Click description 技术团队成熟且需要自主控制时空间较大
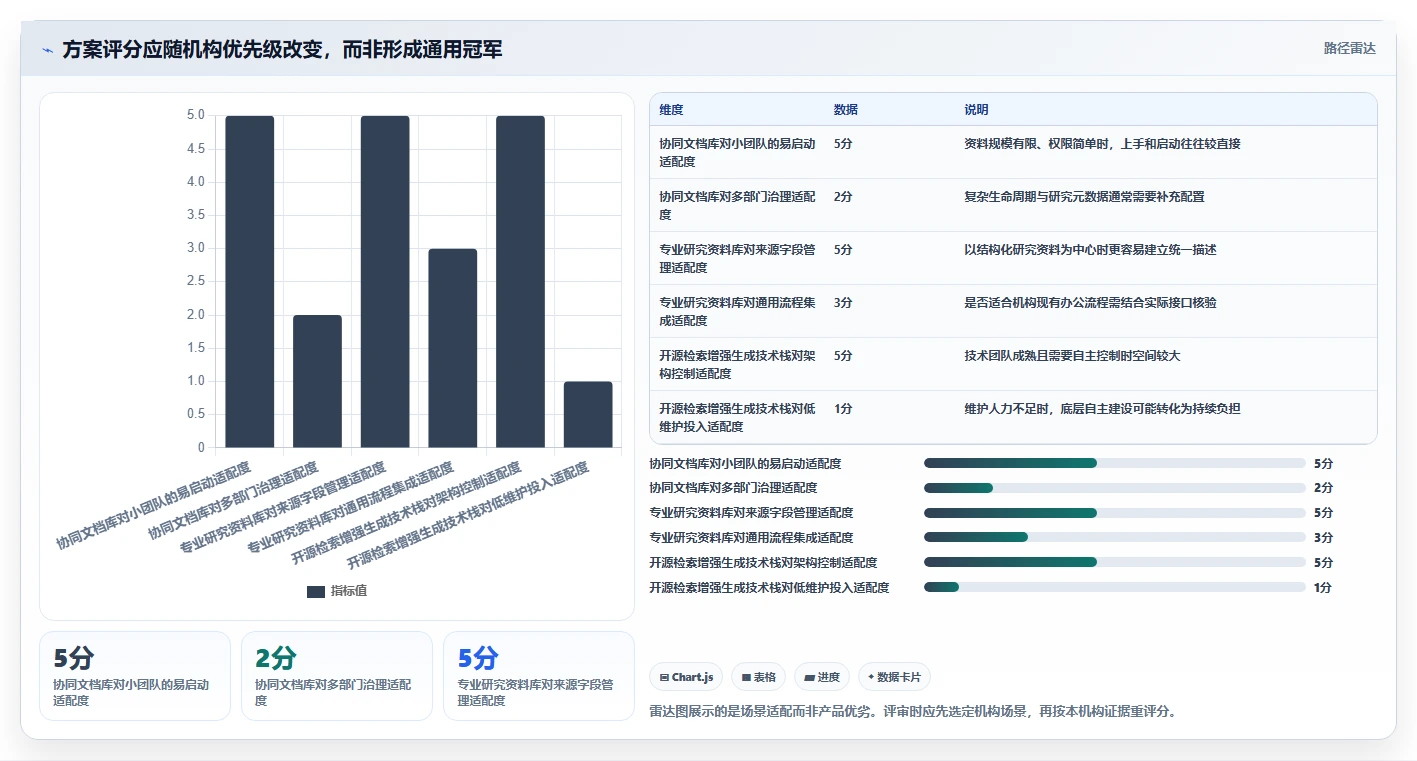 coord(1072,356)
